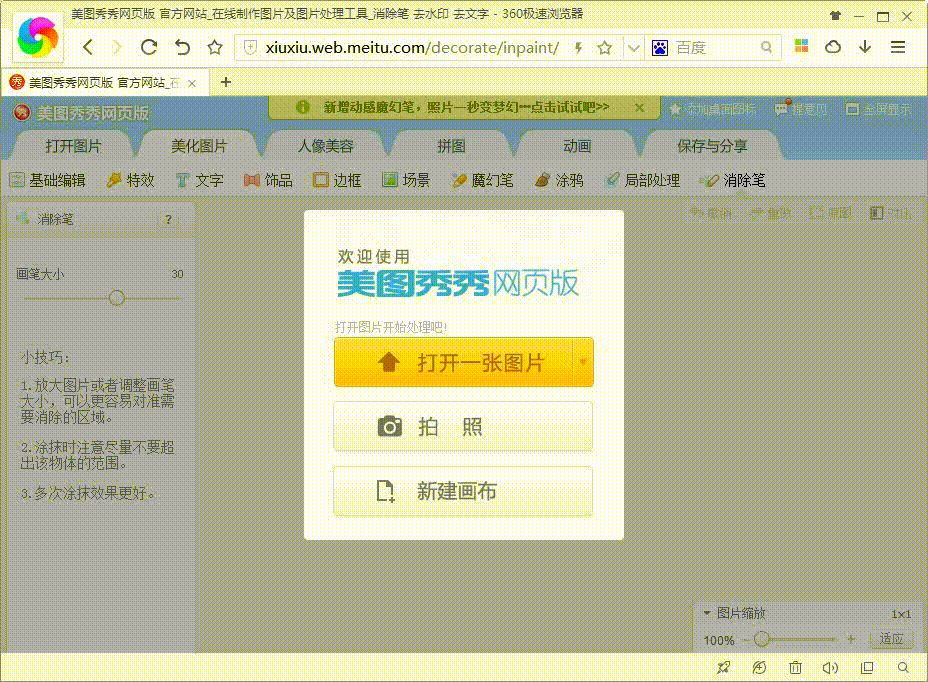The width and height of the screenshot is (928, 682).
Task: Select the 消除笔 eraser pen tool
Action: tap(733, 180)
